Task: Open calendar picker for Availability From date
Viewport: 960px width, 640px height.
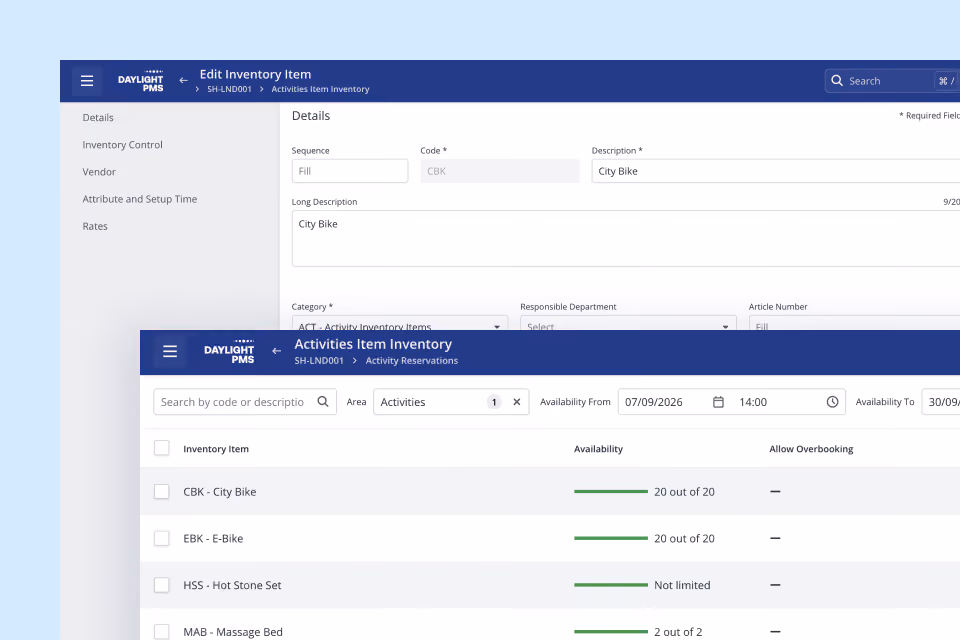Action: pos(718,402)
